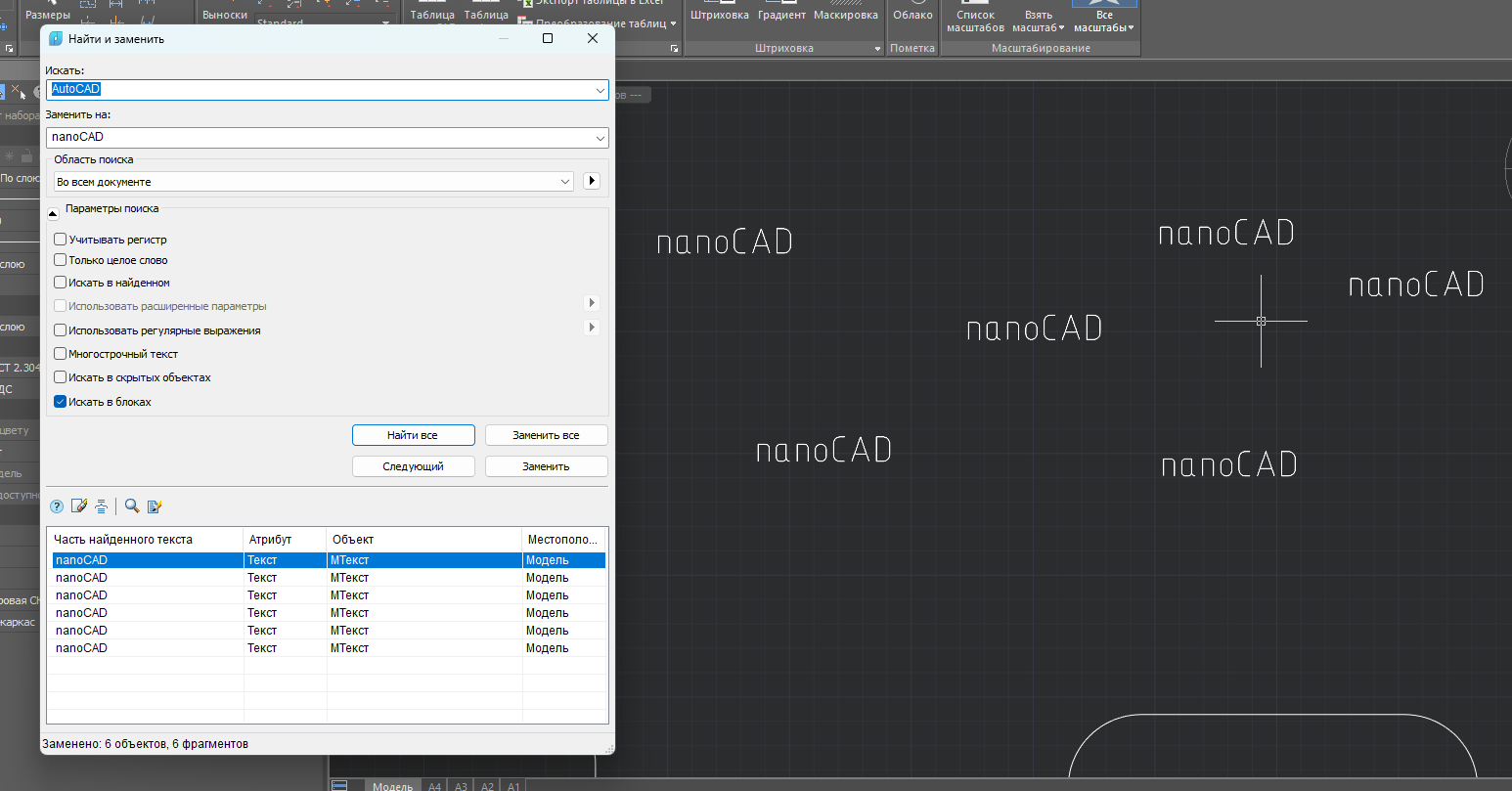The image size is (1512, 791).
Task: Click the Заменить button
Action: (546, 466)
